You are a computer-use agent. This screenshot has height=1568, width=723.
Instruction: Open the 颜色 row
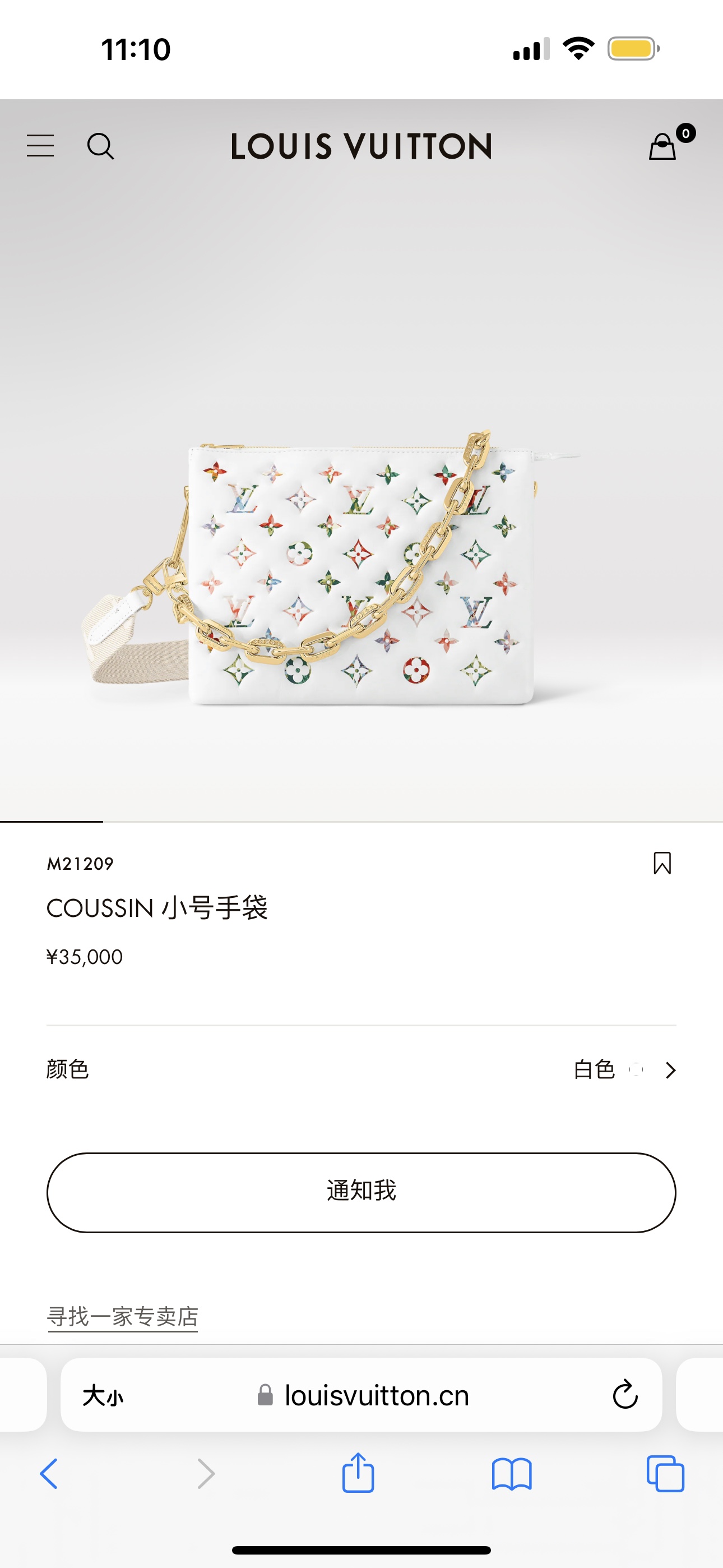tap(361, 1069)
